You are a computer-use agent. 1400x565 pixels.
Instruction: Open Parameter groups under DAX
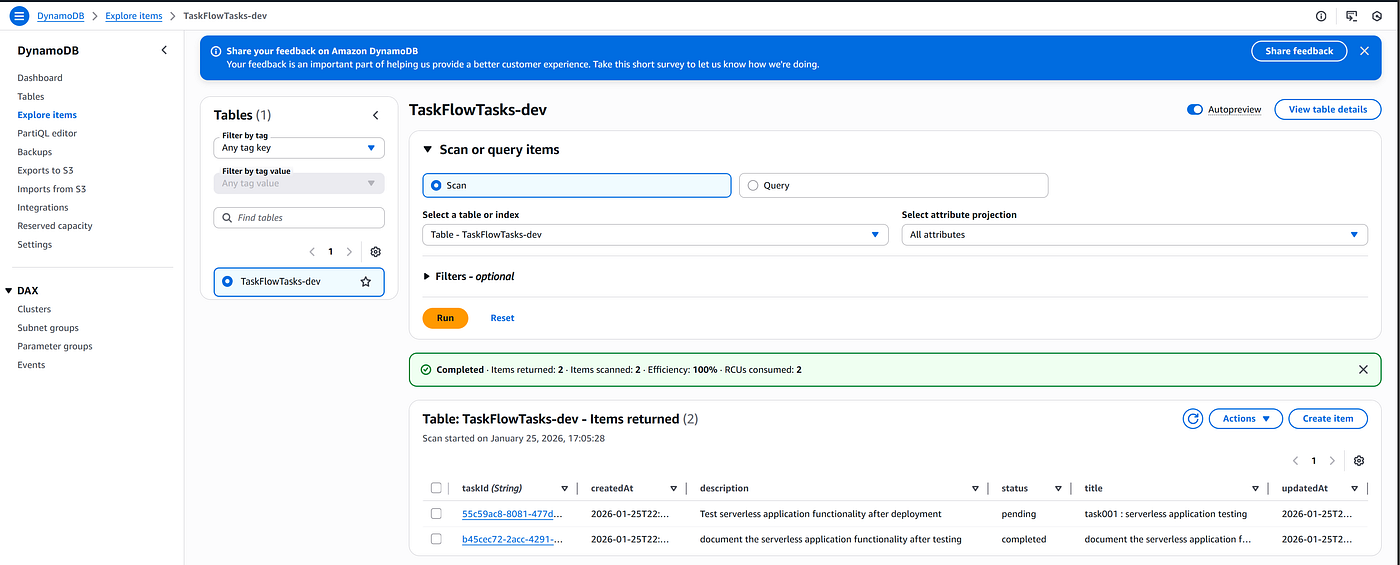coord(55,346)
